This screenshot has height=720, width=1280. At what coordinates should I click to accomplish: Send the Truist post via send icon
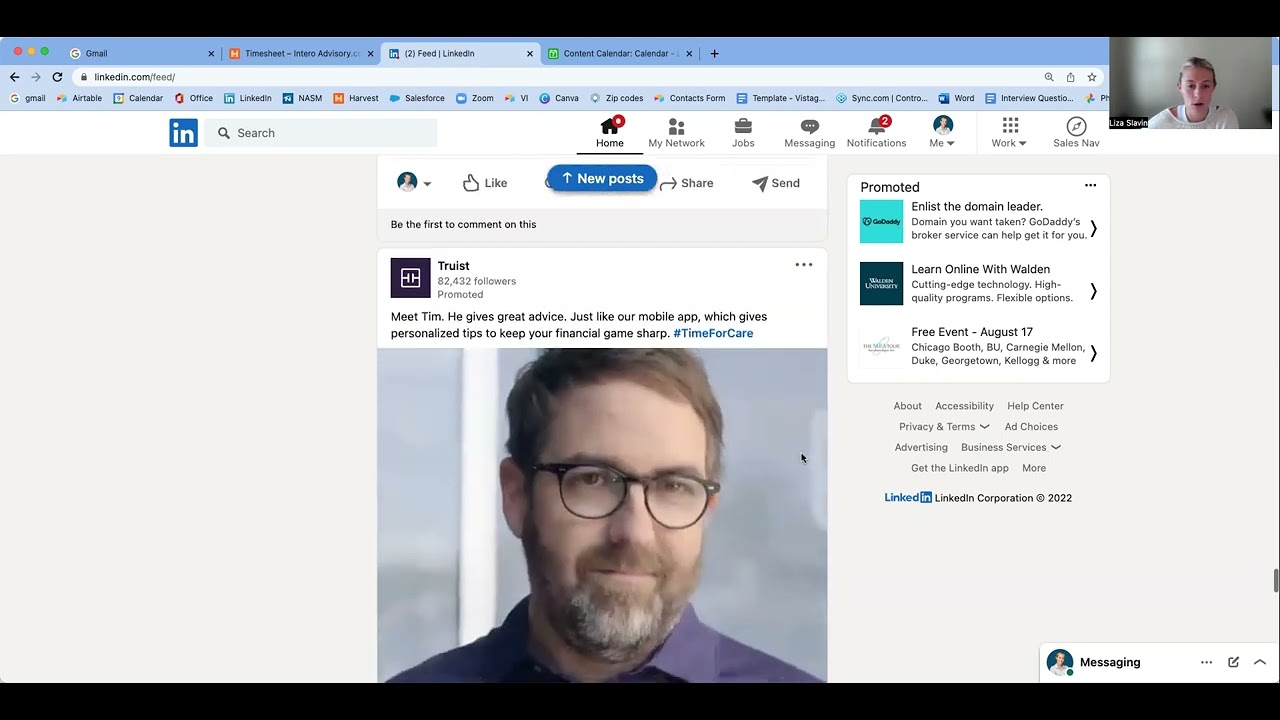pyautogui.click(x=760, y=183)
